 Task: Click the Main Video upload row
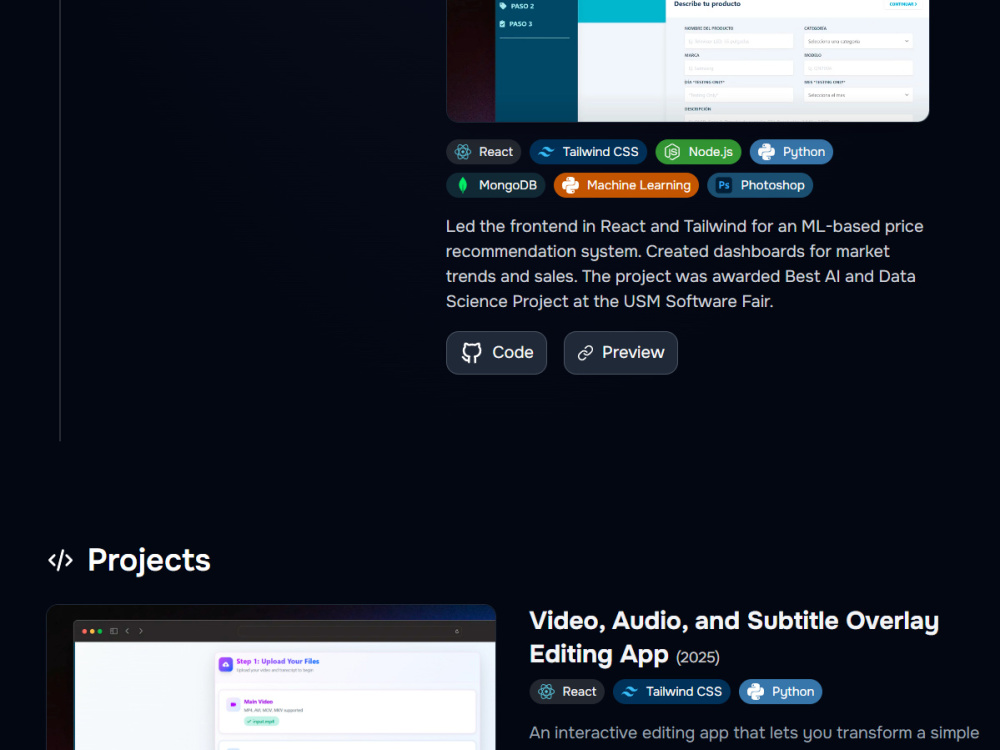[348, 711]
